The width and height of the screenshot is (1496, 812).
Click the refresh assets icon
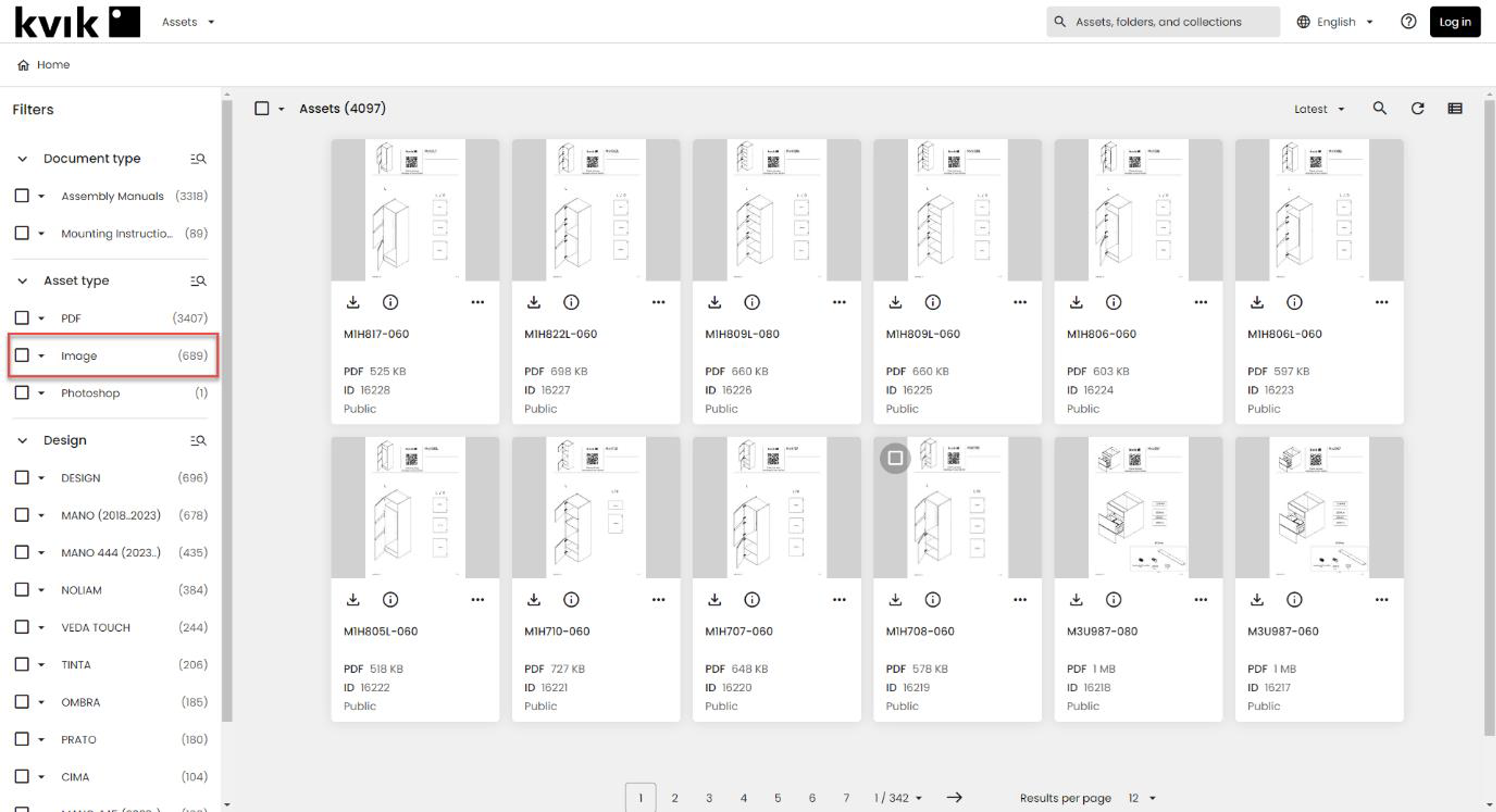(1417, 109)
